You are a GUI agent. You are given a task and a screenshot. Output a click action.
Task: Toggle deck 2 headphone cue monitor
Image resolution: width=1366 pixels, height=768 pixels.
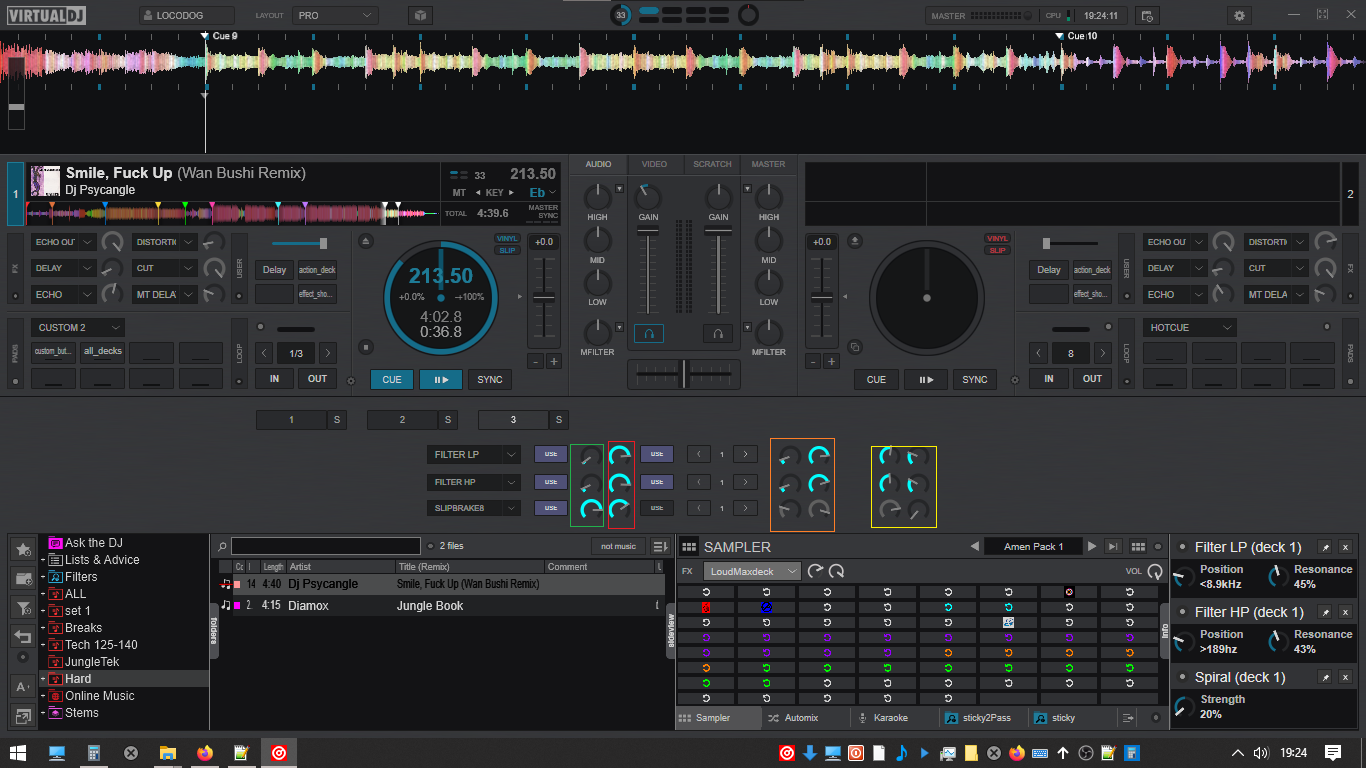[x=718, y=333]
